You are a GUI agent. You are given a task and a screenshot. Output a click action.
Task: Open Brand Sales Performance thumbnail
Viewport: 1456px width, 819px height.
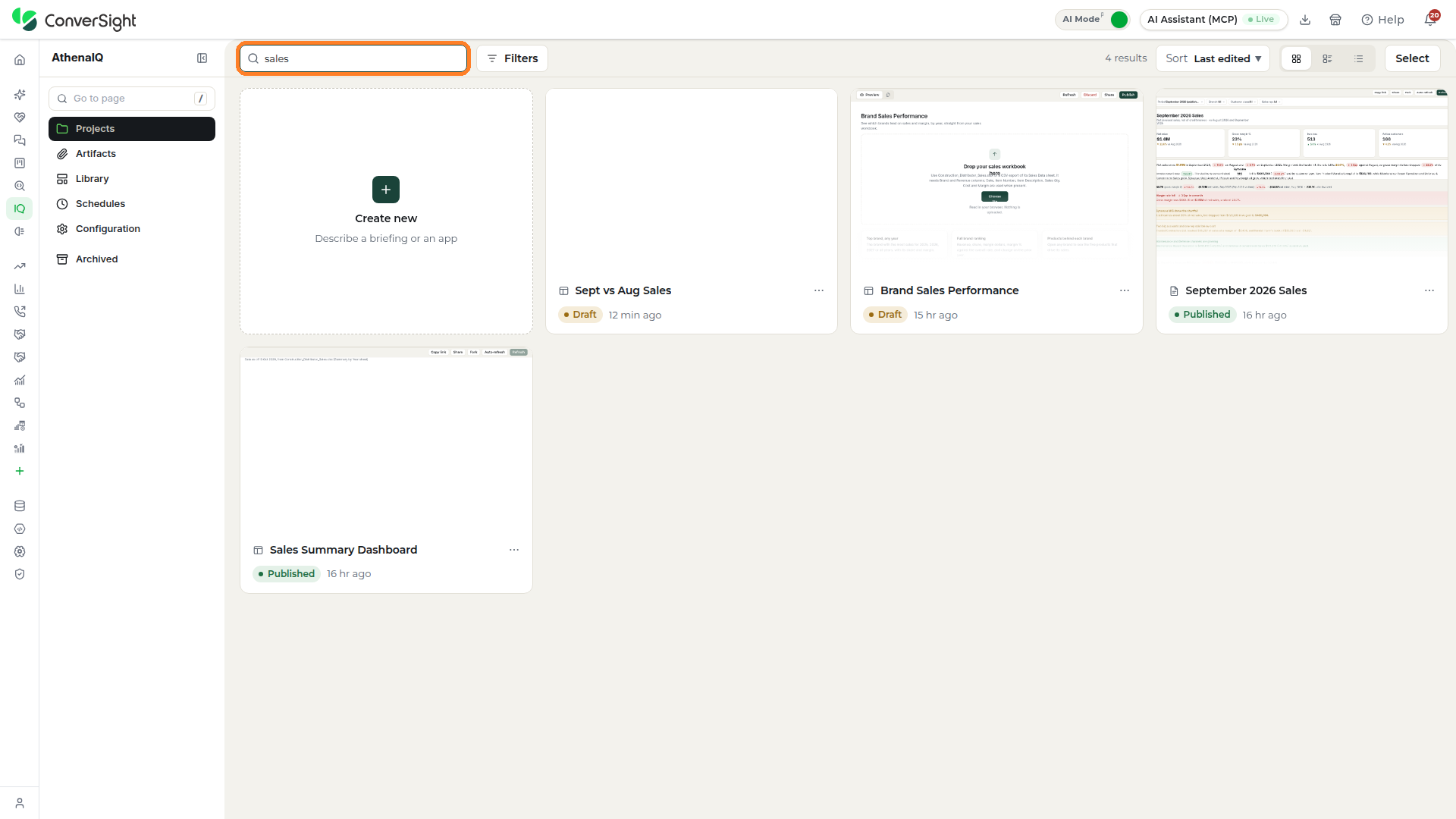pyautogui.click(x=996, y=182)
